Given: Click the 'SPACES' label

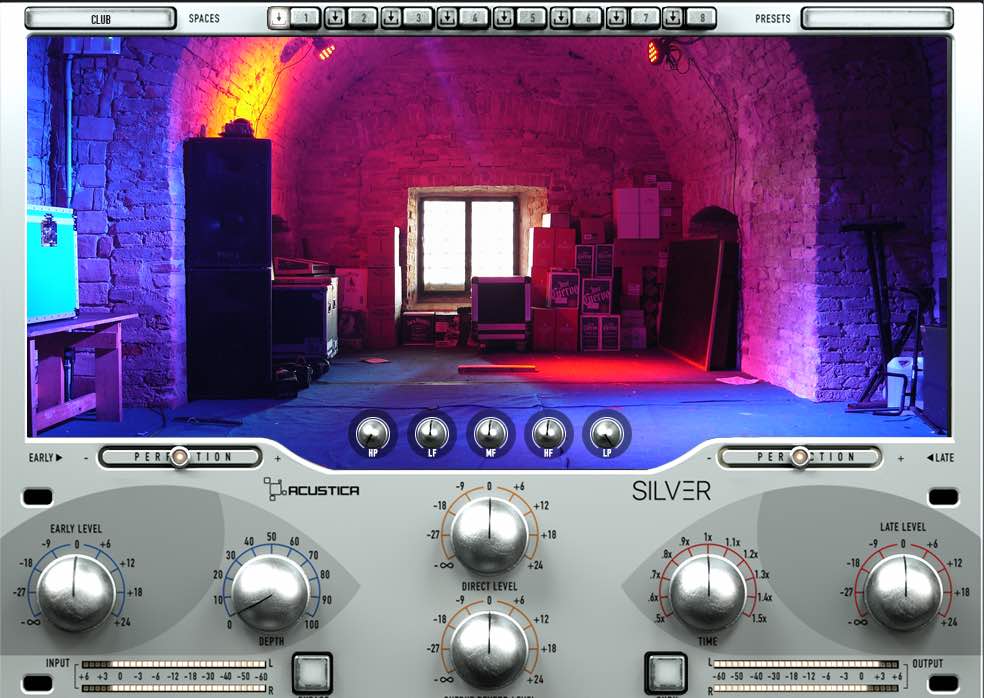Looking at the screenshot, I should coord(204,18).
